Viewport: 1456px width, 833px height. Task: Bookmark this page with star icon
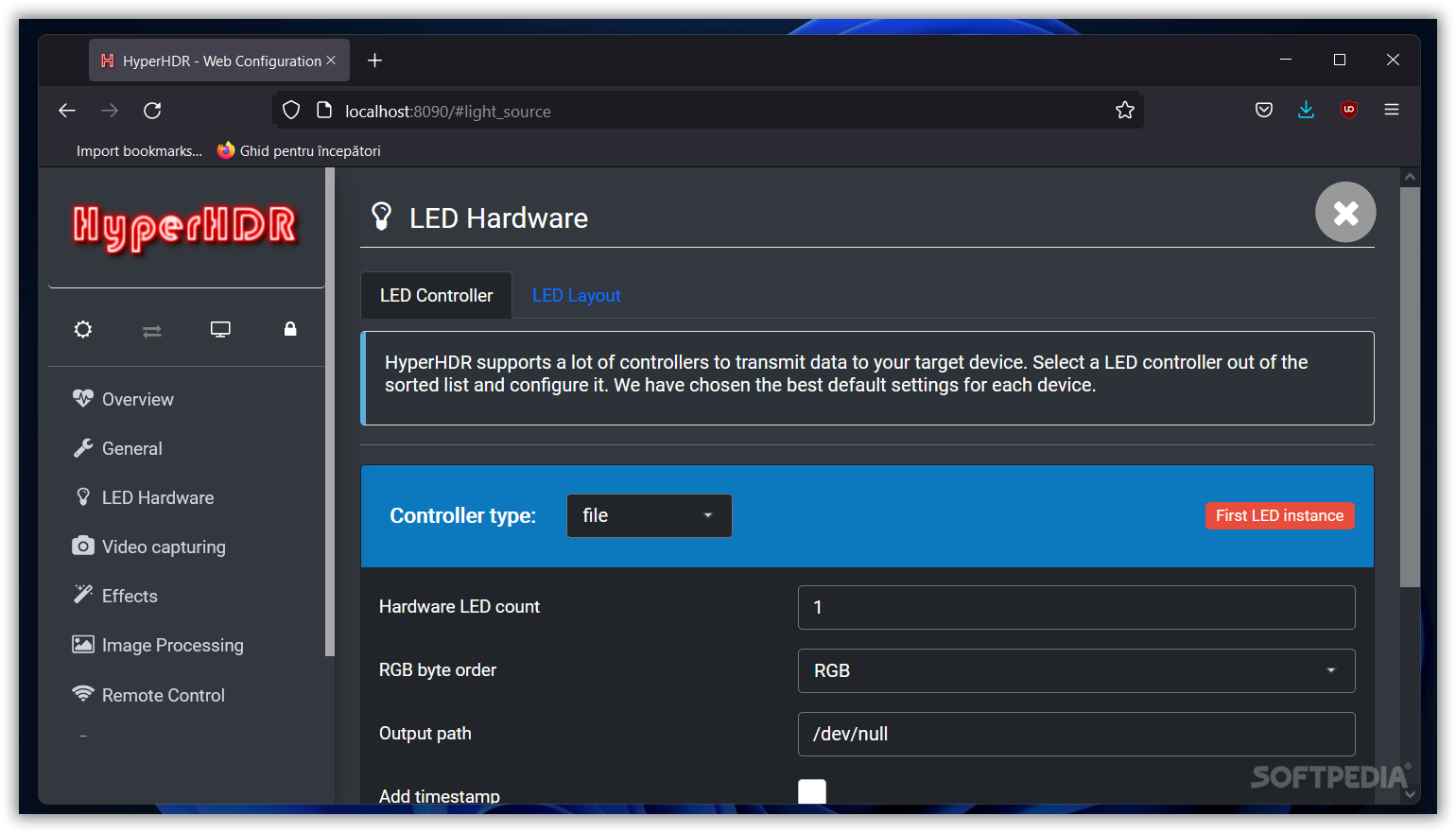click(x=1125, y=111)
